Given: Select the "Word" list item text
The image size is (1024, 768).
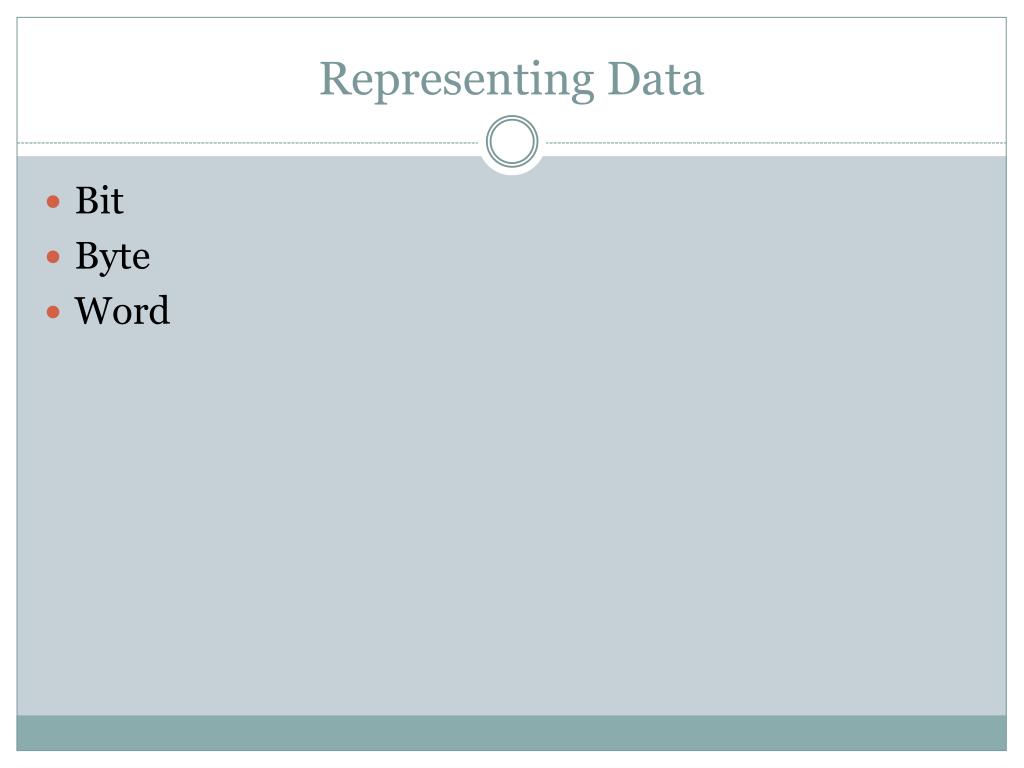Looking at the screenshot, I should (122, 311).
